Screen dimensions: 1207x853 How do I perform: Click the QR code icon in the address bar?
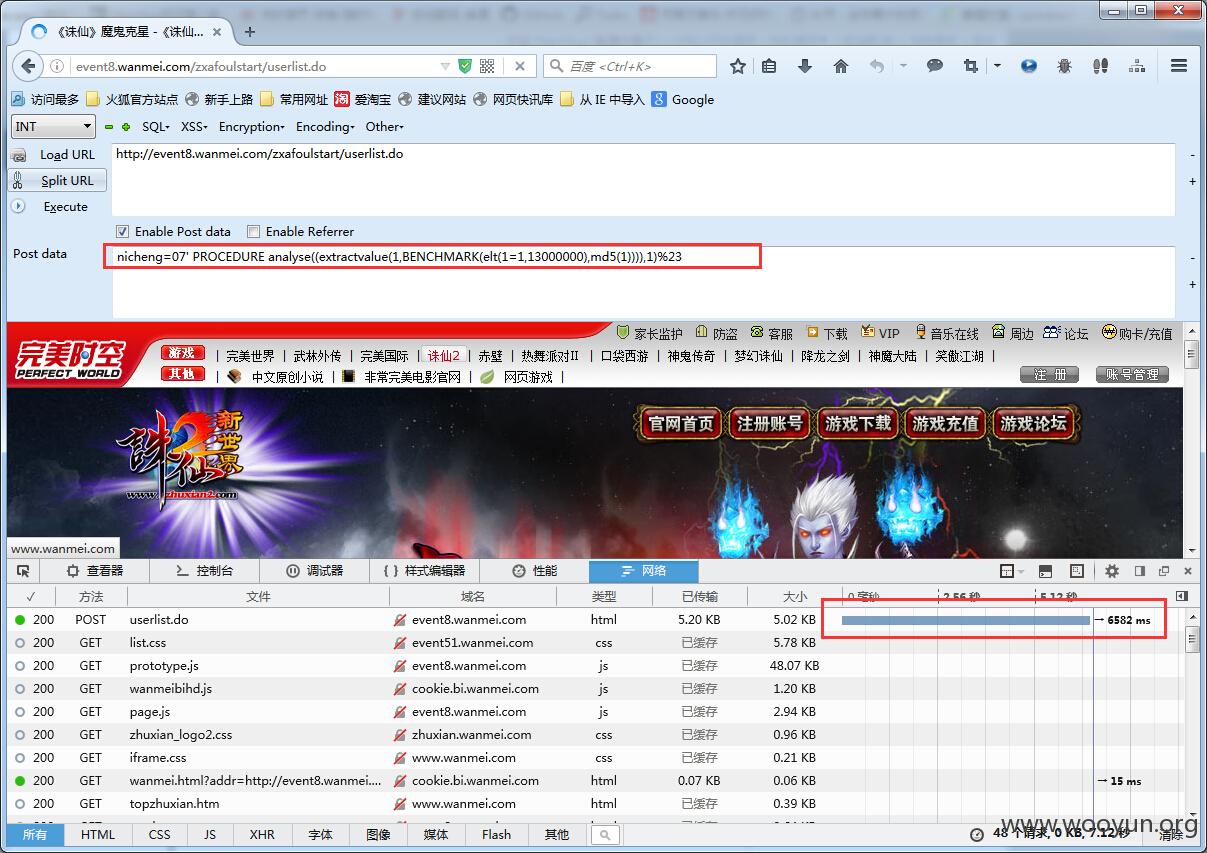(488, 66)
